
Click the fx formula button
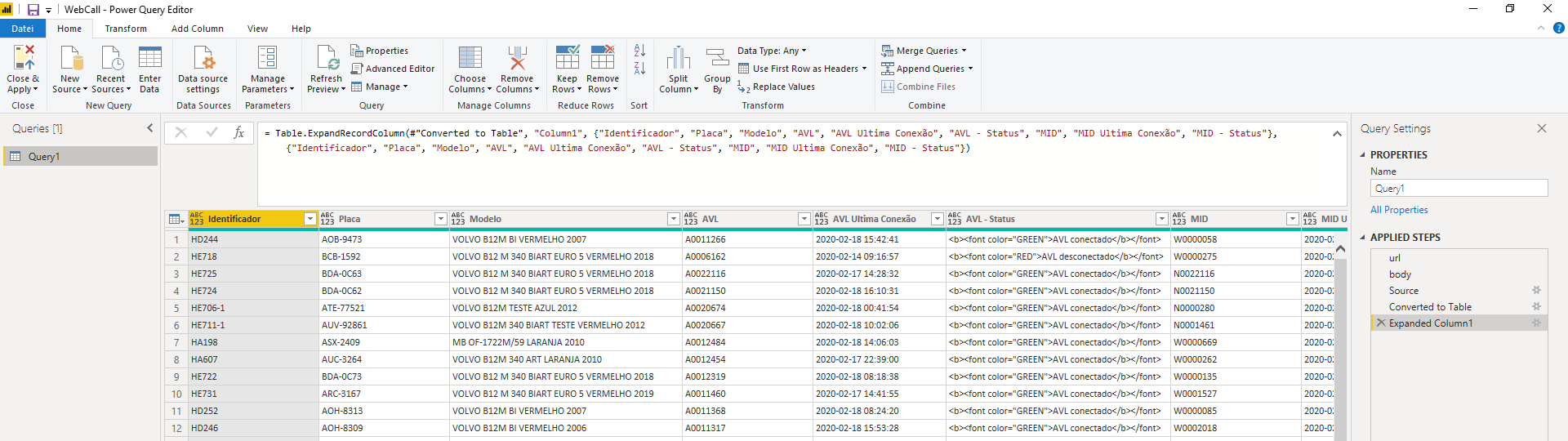238,132
